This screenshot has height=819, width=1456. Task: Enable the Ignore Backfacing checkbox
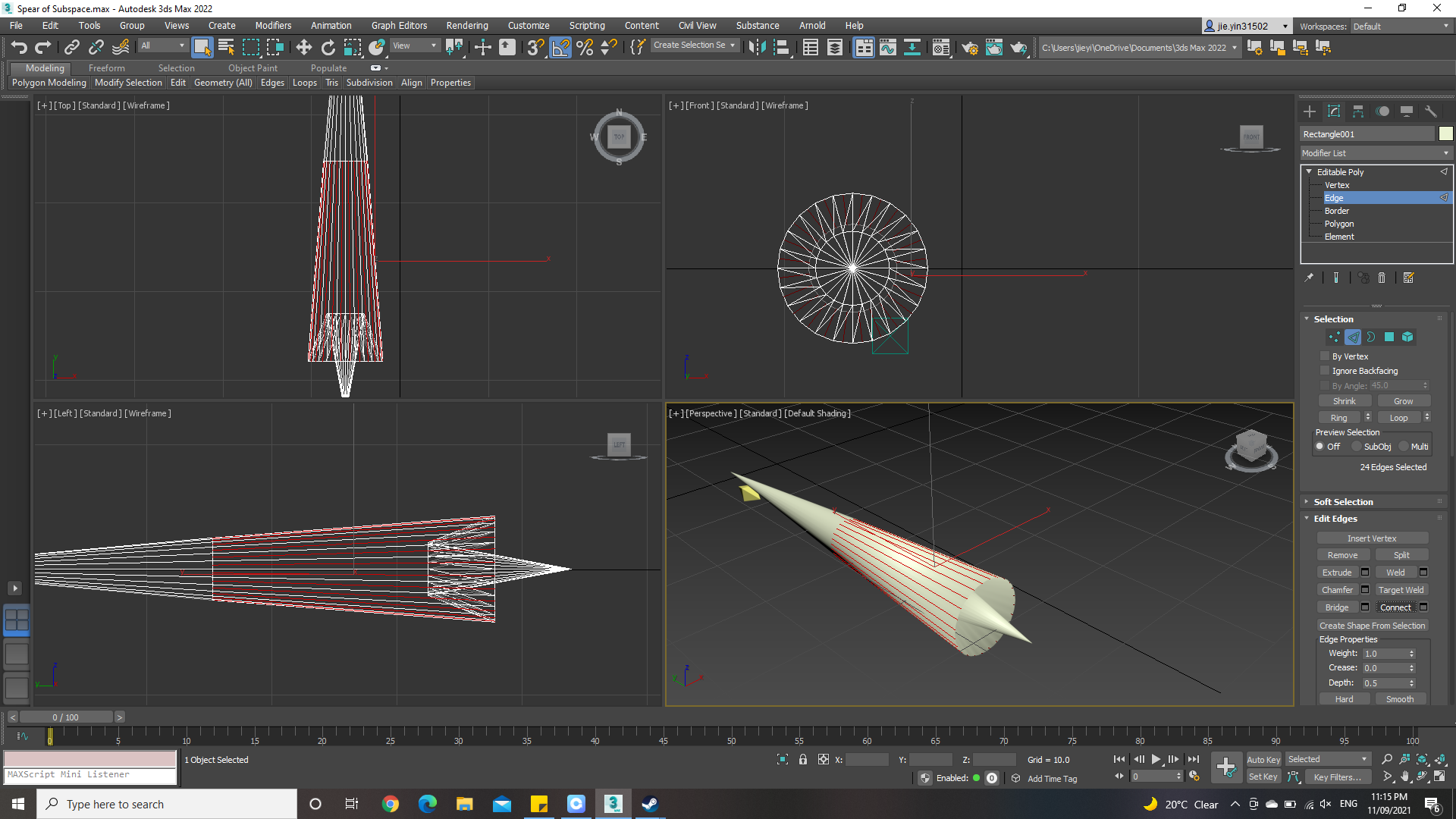(x=1325, y=370)
